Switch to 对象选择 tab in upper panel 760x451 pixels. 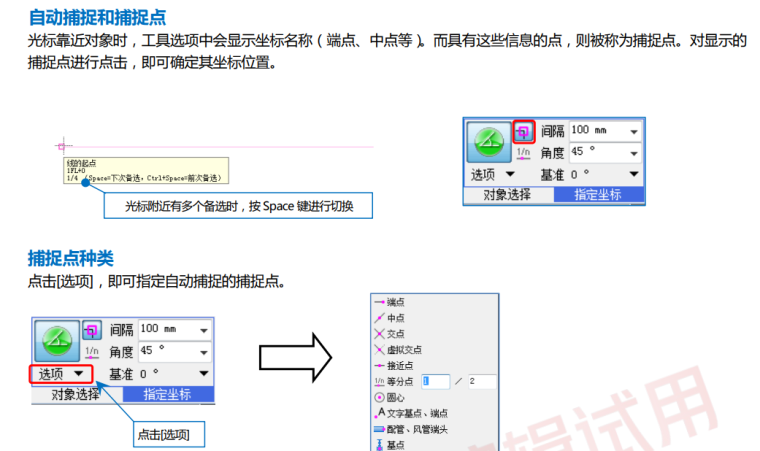point(507,195)
